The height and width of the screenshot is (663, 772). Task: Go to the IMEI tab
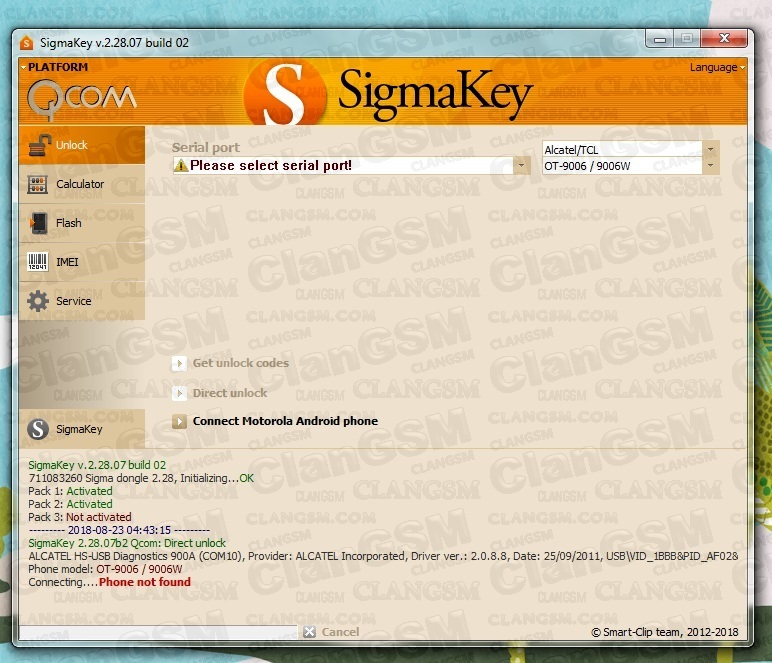point(82,262)
